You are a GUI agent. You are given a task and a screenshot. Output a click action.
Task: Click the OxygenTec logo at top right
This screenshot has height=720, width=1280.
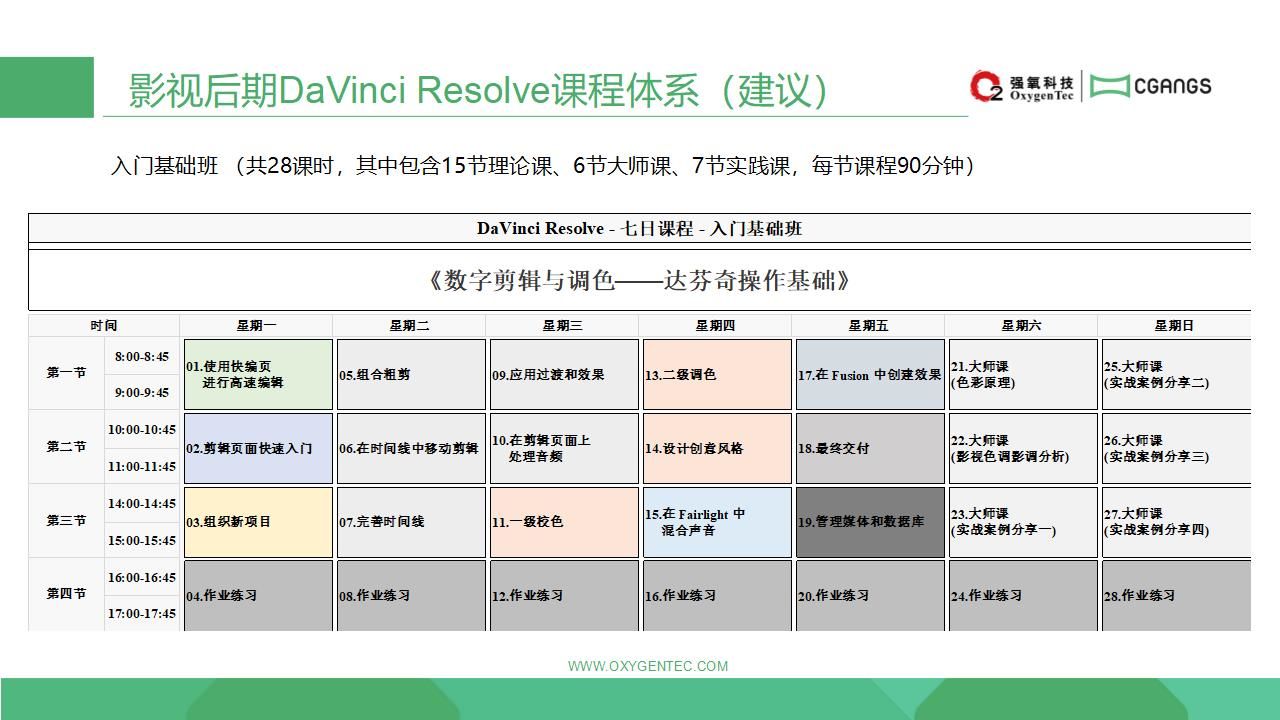point(1022,87)
